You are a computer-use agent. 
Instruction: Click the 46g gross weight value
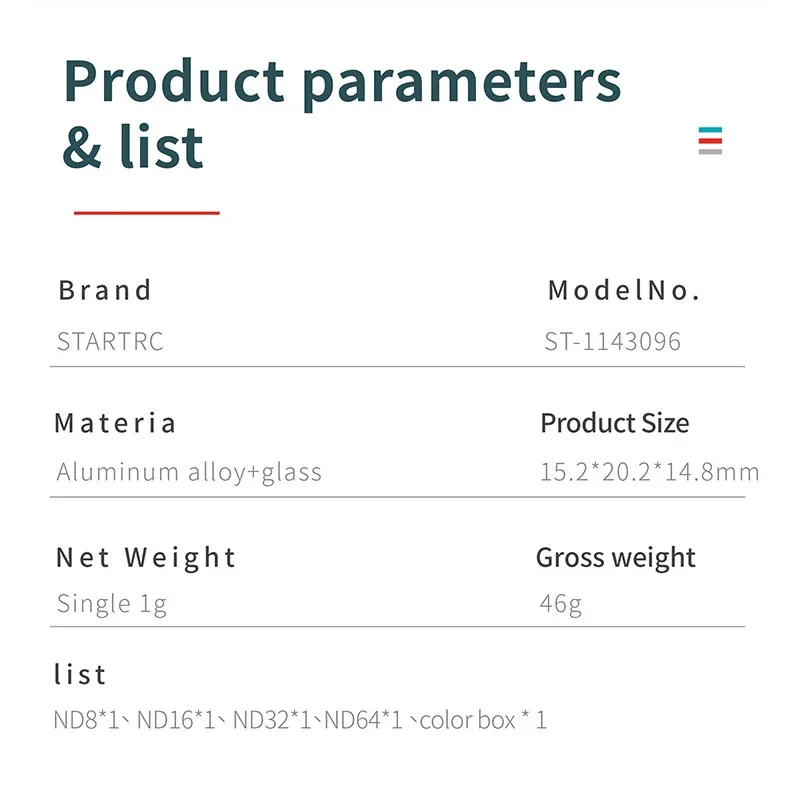tap(560, 604)
